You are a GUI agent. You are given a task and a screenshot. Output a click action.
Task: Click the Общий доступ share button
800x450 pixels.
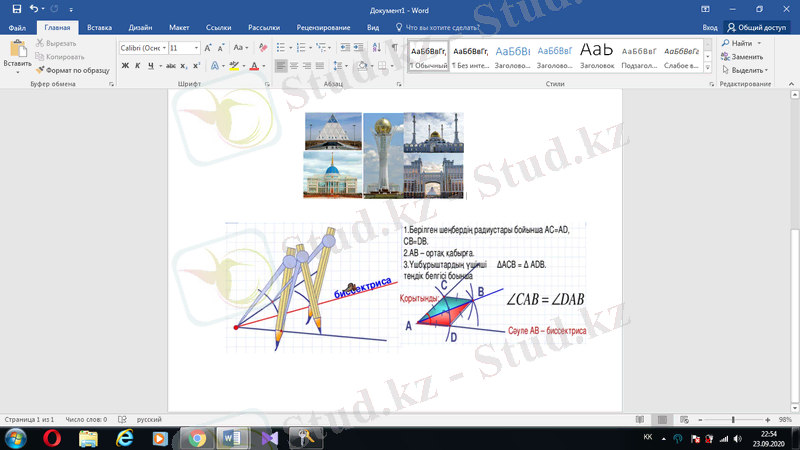pos(758,28)
